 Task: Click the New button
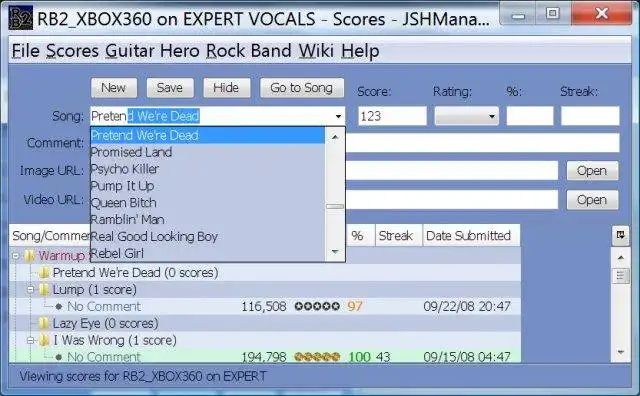pos(114,88)
